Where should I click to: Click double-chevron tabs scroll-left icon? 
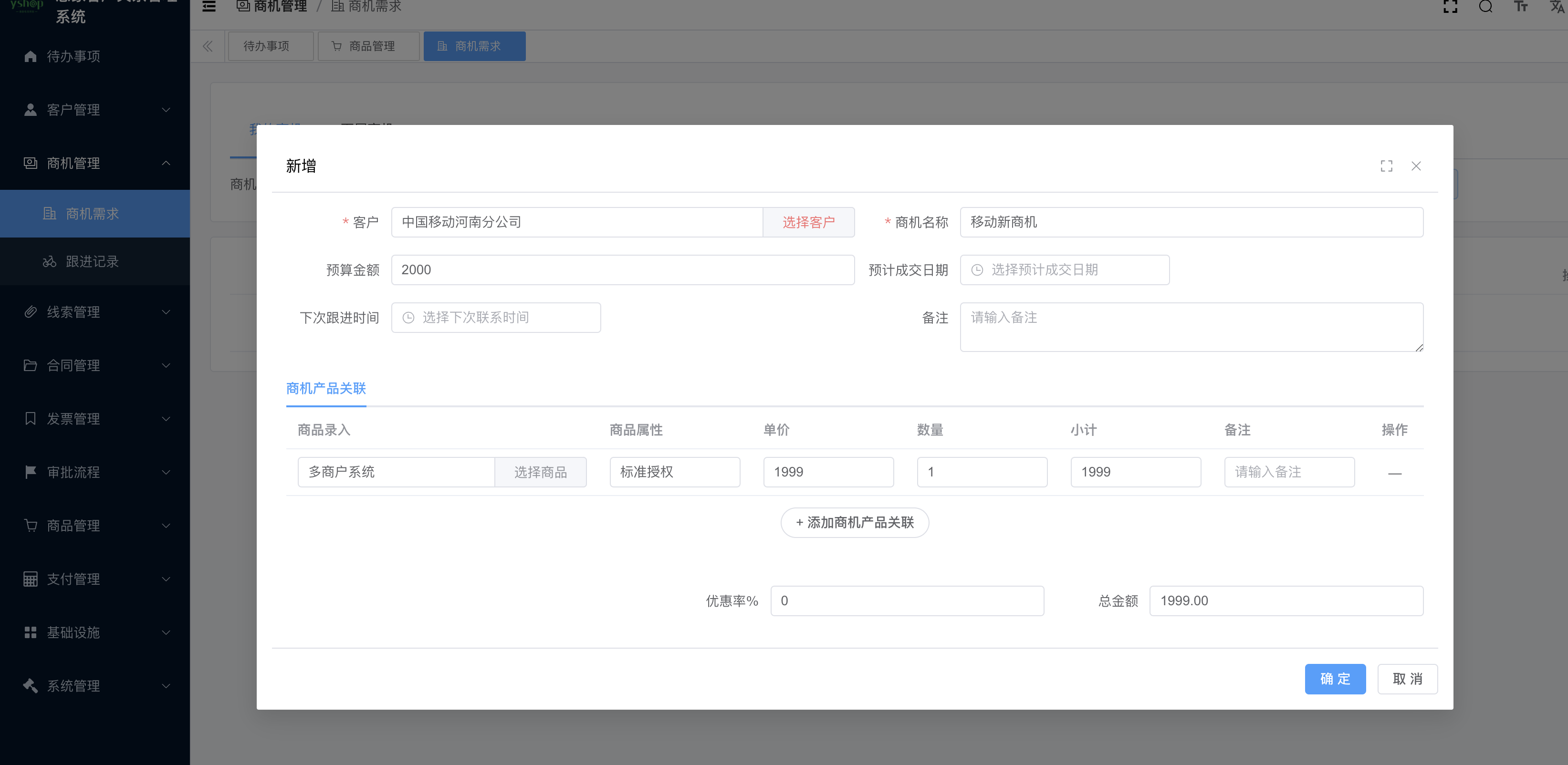click(x=208, y=46)
